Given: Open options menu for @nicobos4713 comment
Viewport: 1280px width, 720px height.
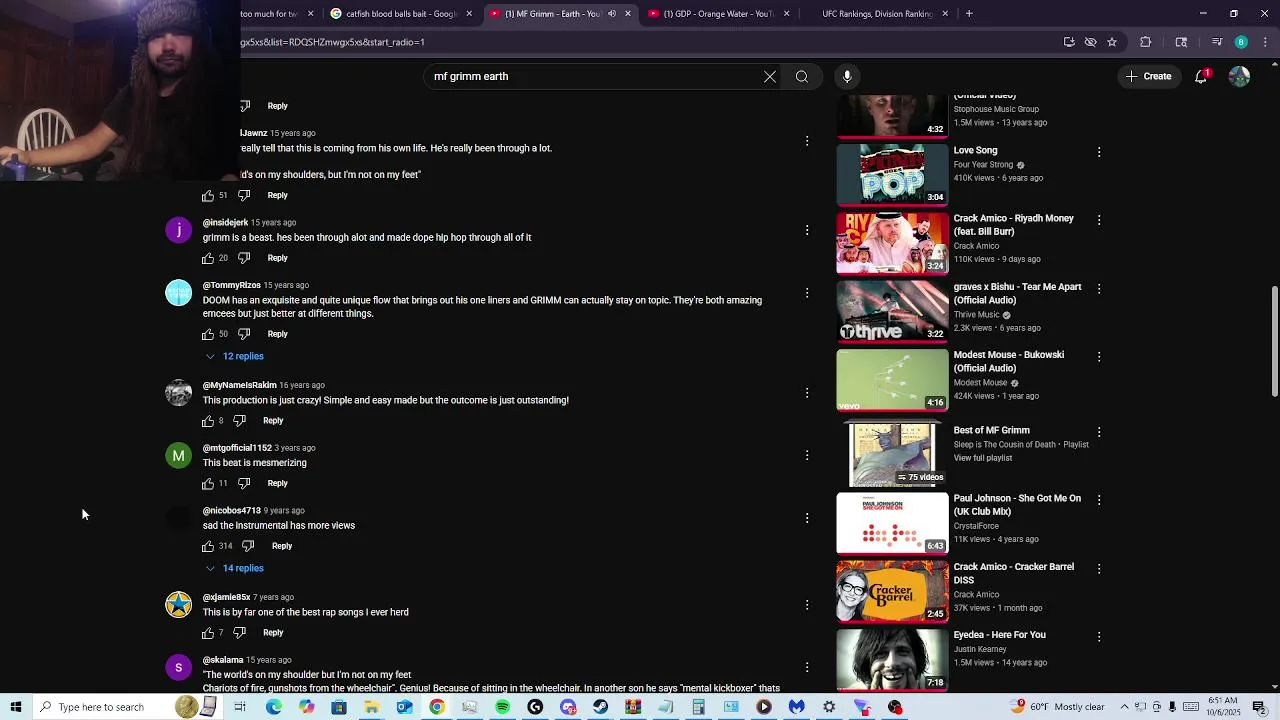Looking at the screenshot, I should coord(807,518).
